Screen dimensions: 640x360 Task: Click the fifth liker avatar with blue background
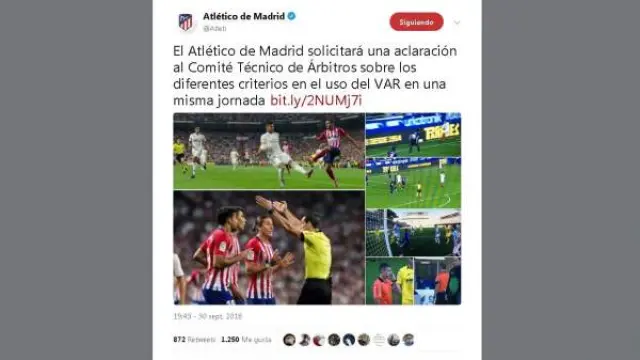click(x=349, y=340)
